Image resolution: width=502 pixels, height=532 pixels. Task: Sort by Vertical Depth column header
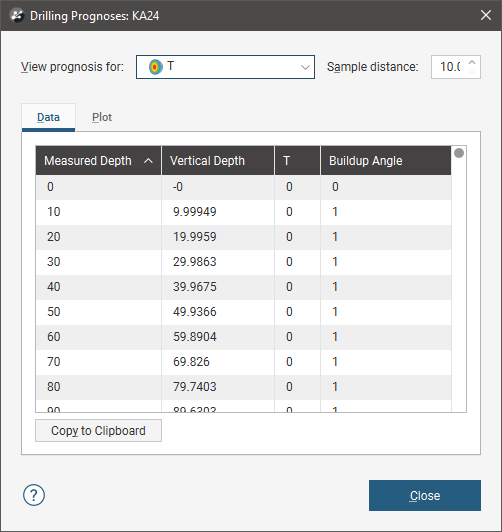(218, 161)
